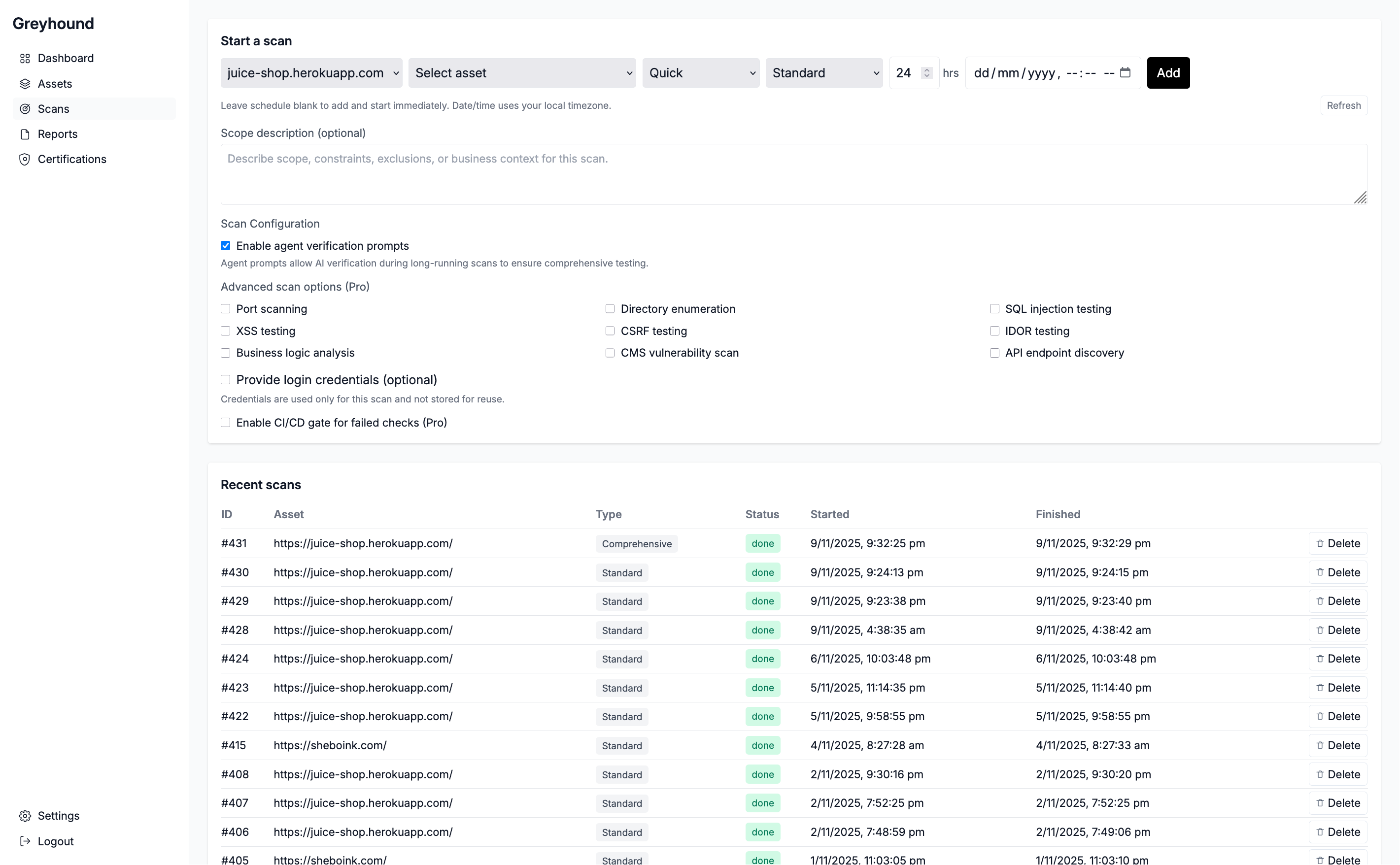Open the calendar picker in schedule field
The width and height of the screenshot is (1400, 865).
click(1125, 72)
